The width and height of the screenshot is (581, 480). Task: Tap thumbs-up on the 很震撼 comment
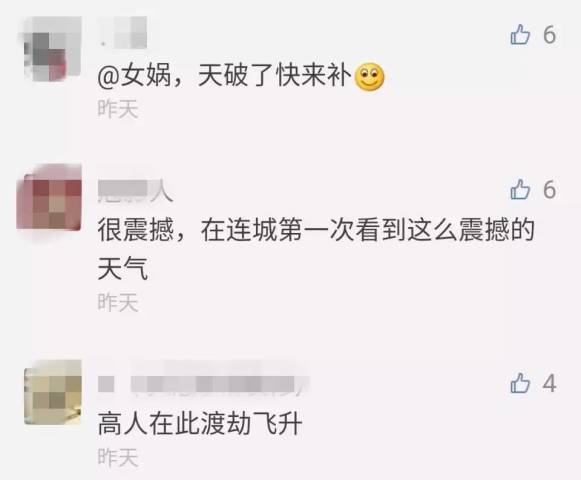pos(520,189)
